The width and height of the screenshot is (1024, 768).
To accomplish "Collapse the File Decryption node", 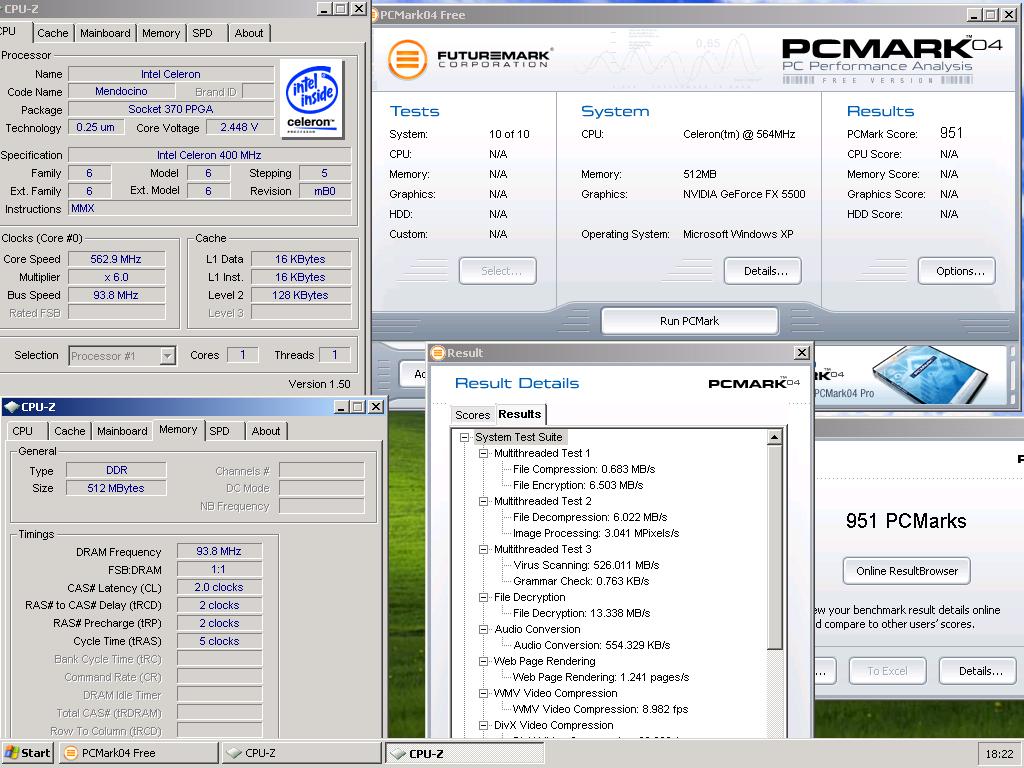I will tap(483, 598).
